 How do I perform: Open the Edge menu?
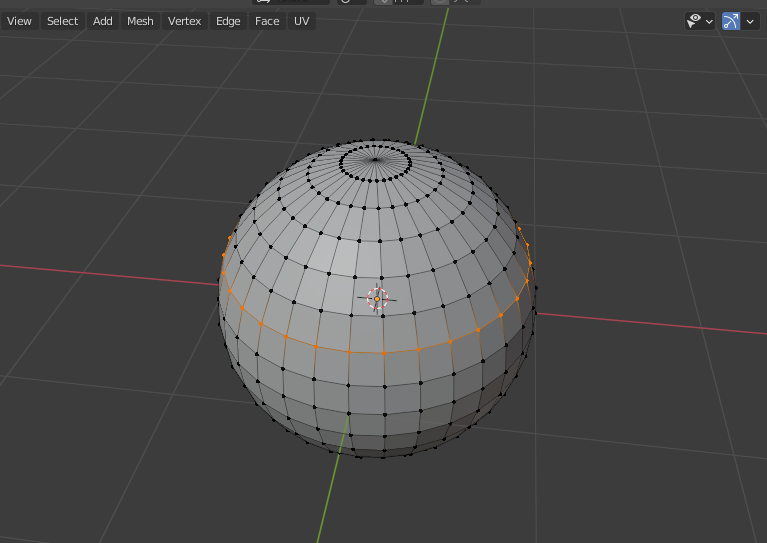tap(228, 21)
